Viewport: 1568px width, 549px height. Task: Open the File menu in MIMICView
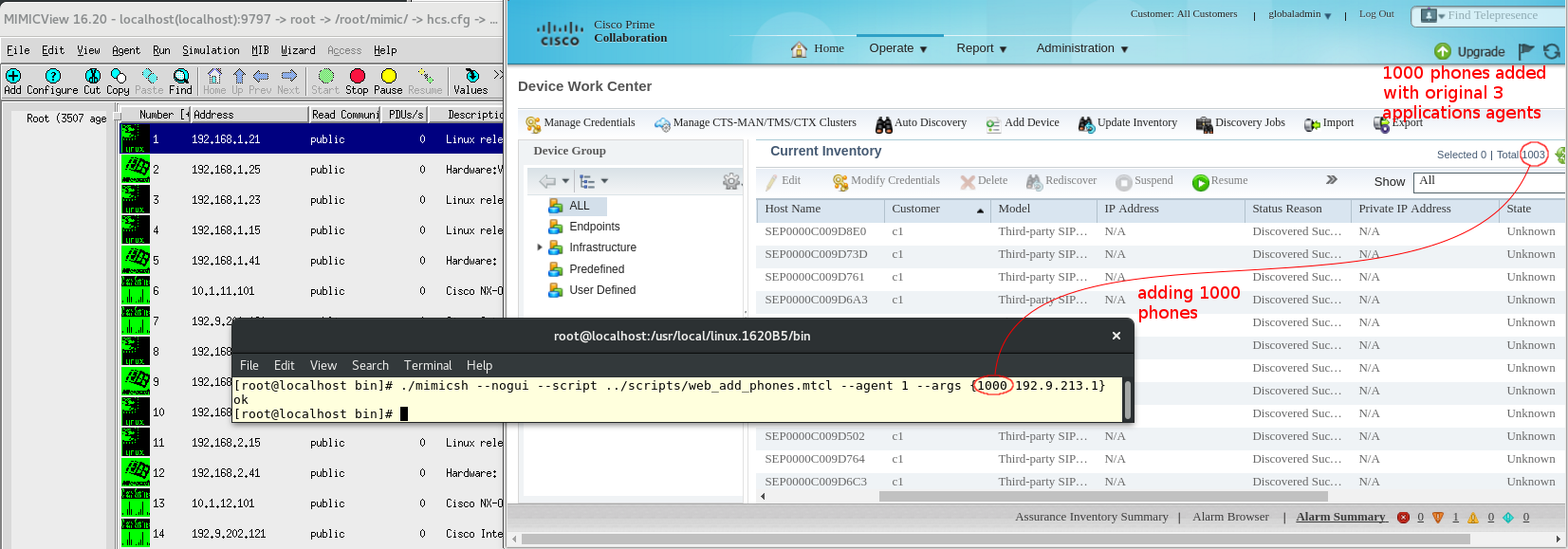18,50
